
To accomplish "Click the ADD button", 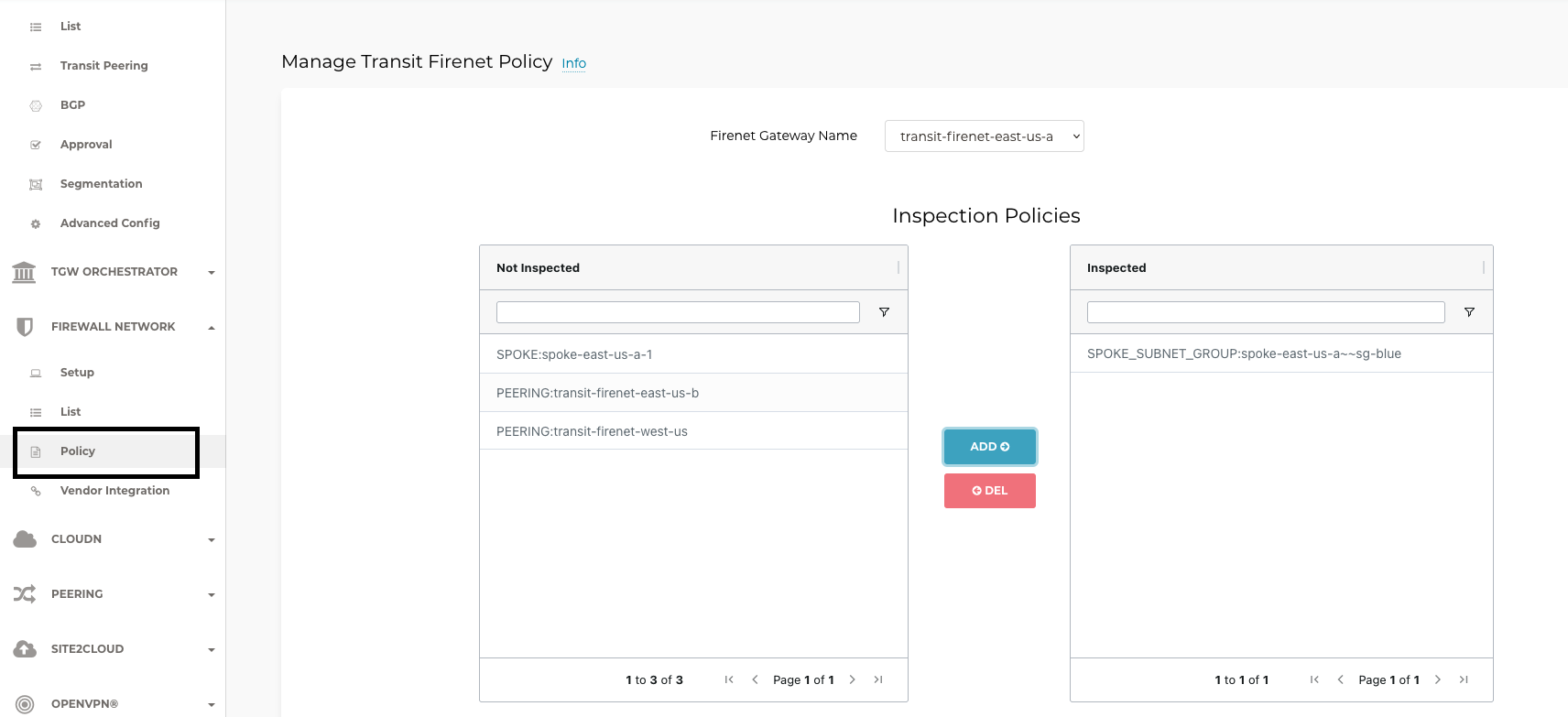I will pyautogui.click(x=990, y=447).
